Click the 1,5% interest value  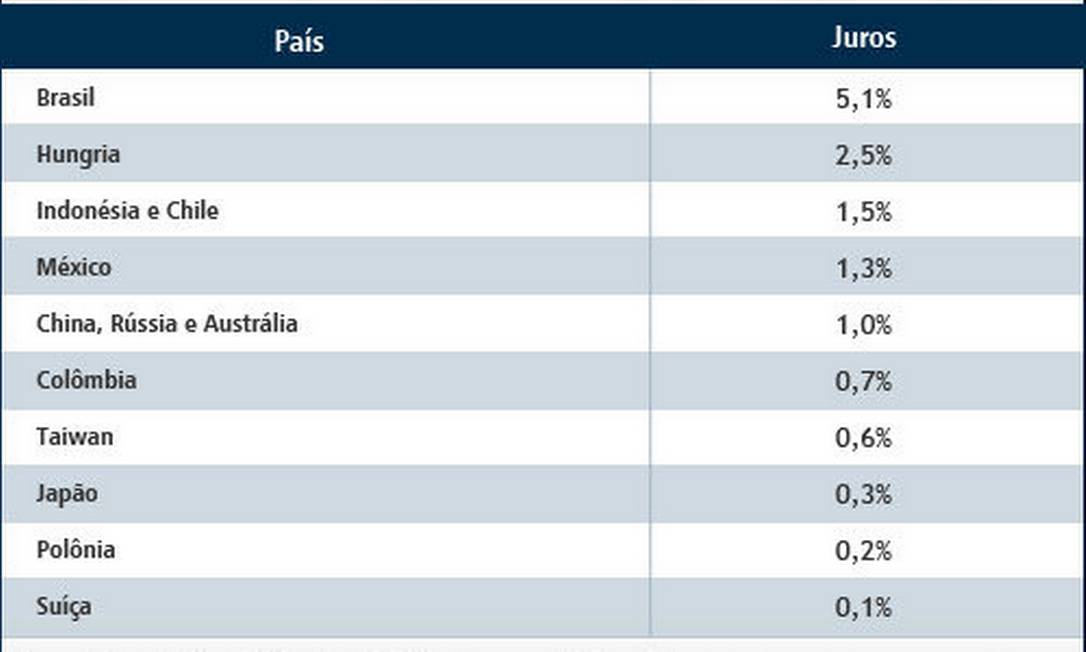[x=864, y=212]
